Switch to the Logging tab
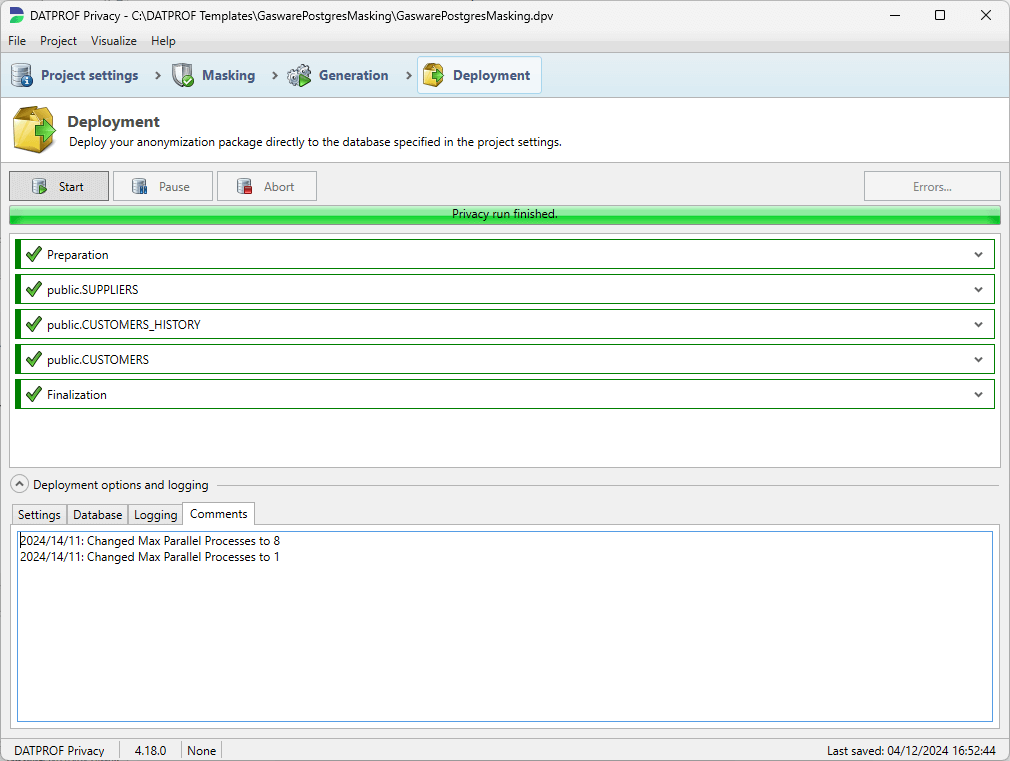This screenshot has width=1010, height=761. (x=154, y=514)
